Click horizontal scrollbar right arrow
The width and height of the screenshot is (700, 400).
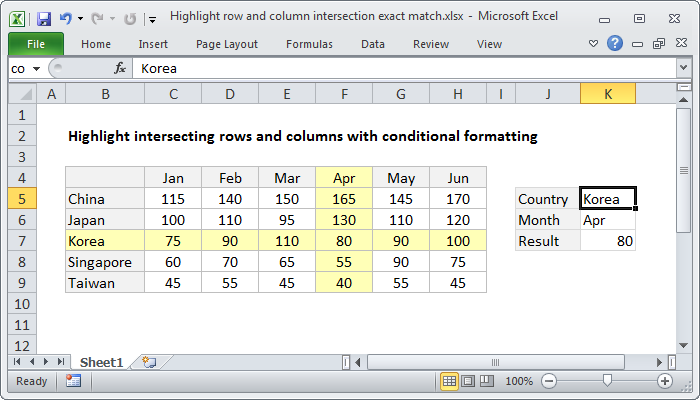(659, 362)
